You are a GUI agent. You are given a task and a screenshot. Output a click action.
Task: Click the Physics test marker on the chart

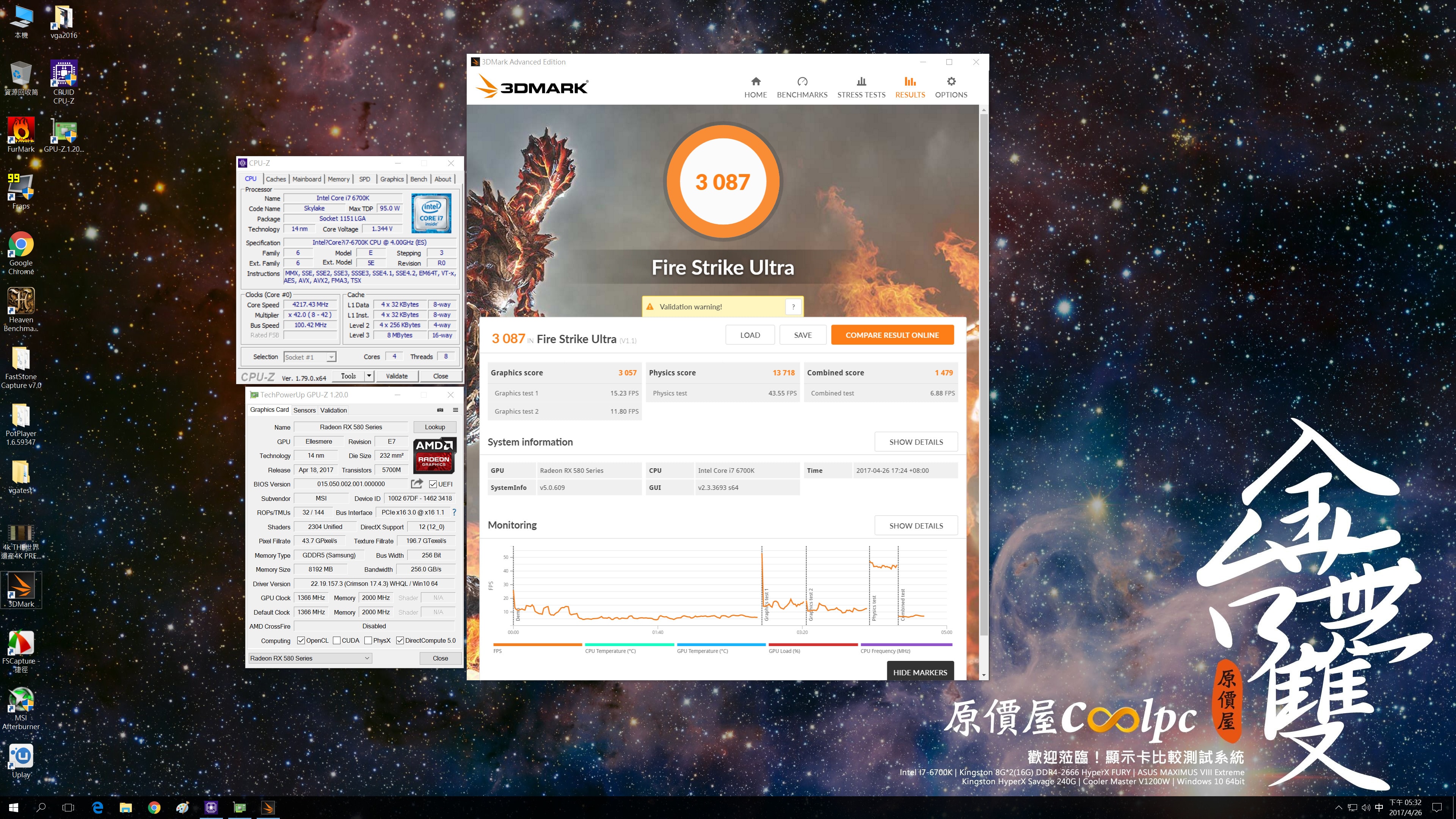point(873,608)
